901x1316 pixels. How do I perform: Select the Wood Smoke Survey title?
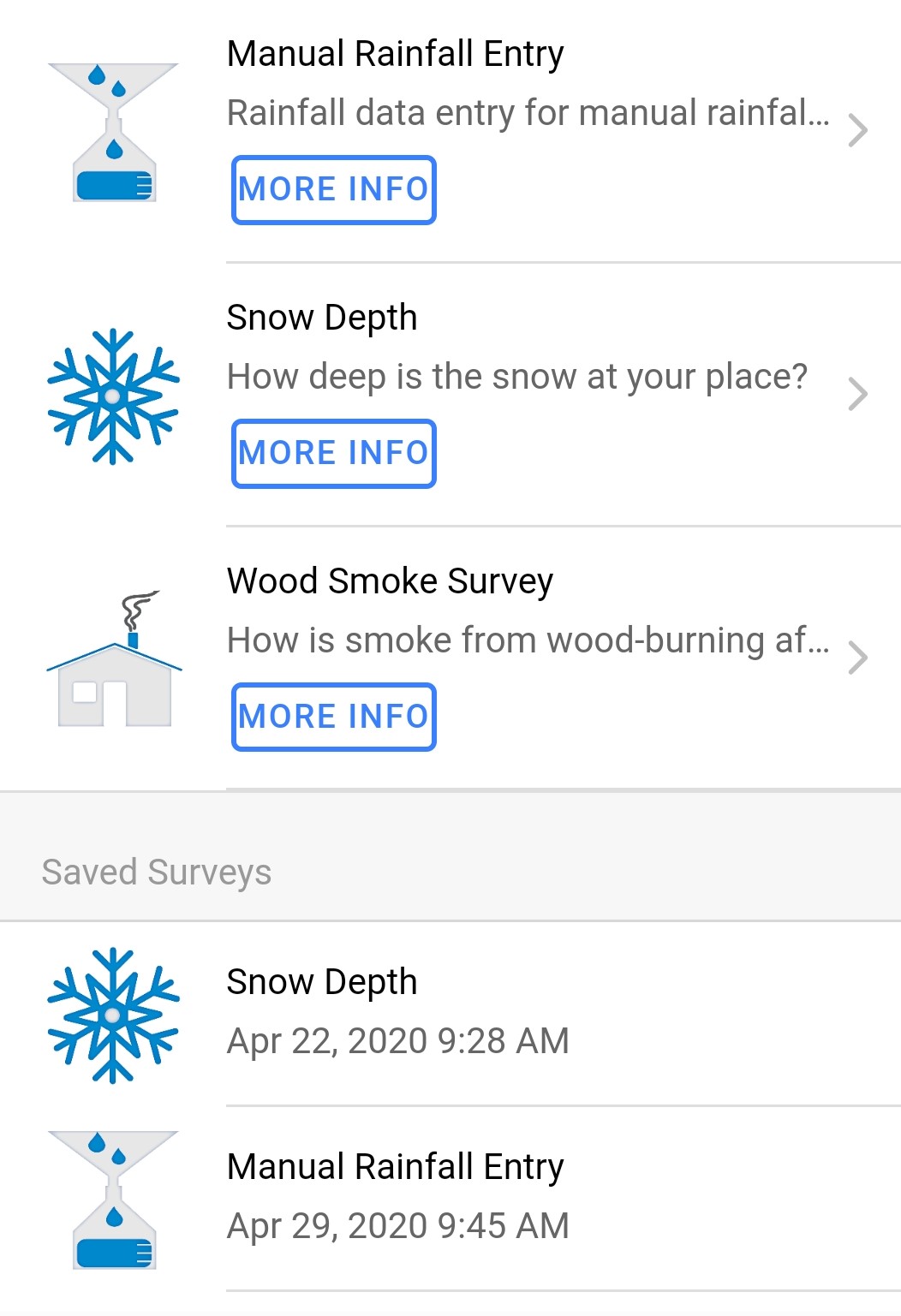pos(390,581)
